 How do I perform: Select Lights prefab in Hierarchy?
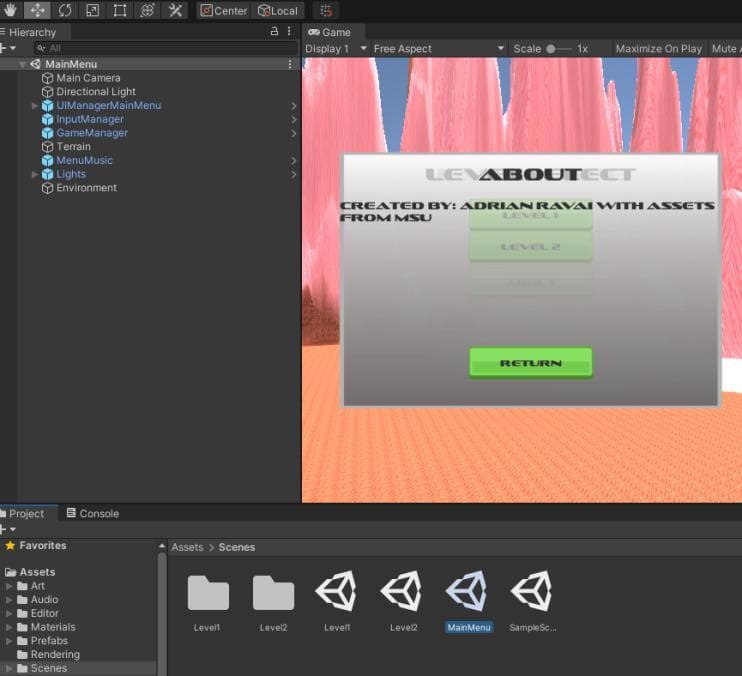coord(71,174)
